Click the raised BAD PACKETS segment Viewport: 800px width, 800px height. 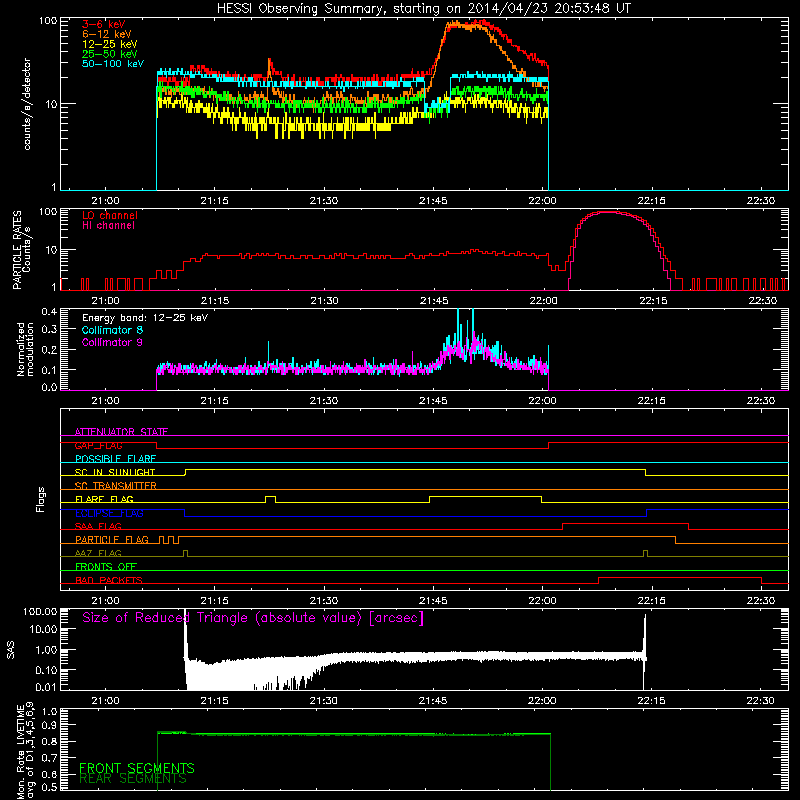click(680, 578)
